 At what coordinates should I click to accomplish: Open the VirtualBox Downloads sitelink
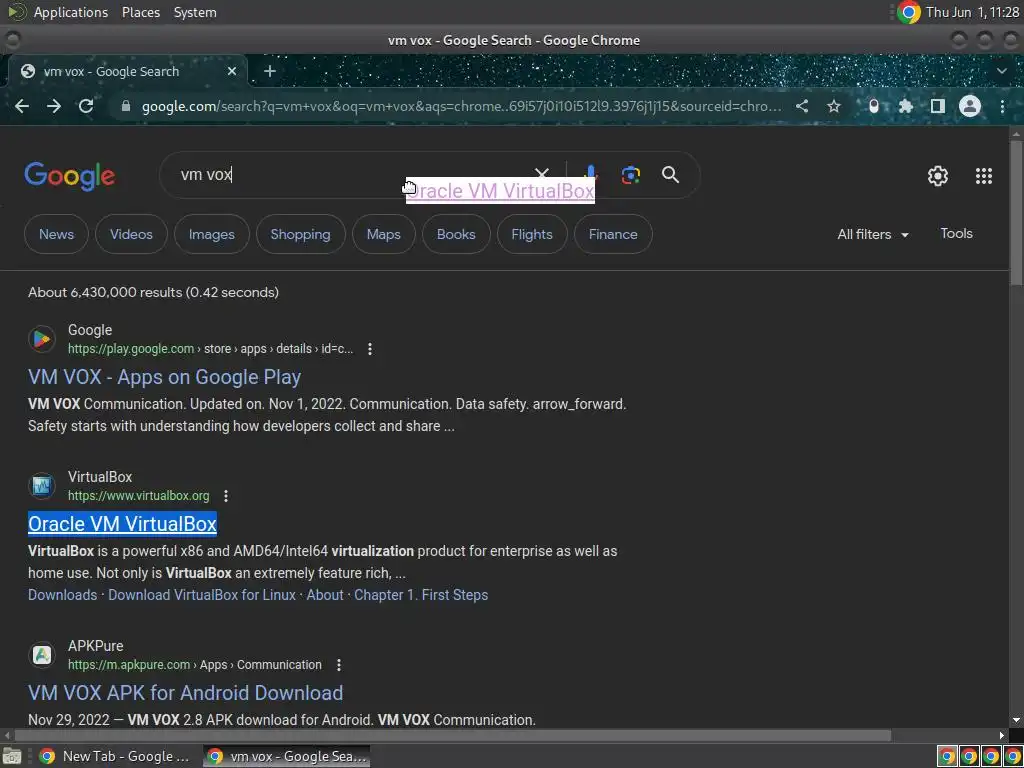pyautogui.click(x=62, y=595)
